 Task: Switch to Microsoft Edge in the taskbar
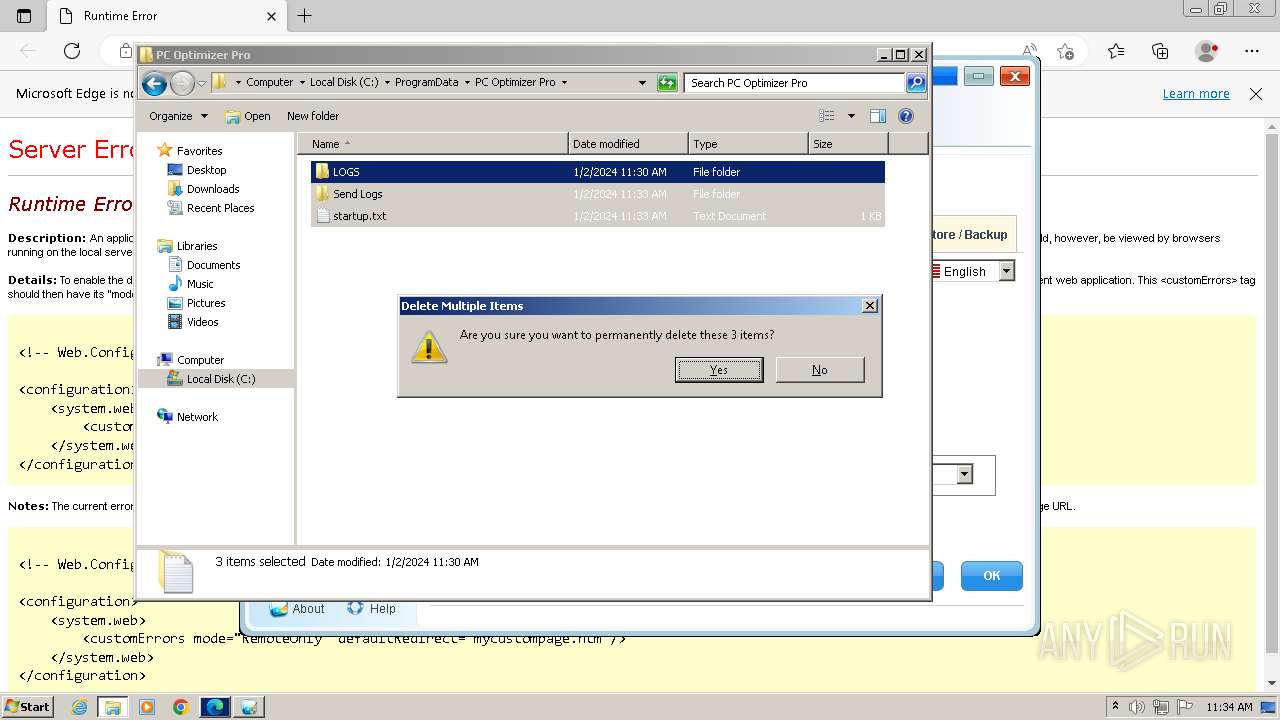(214, 707)
